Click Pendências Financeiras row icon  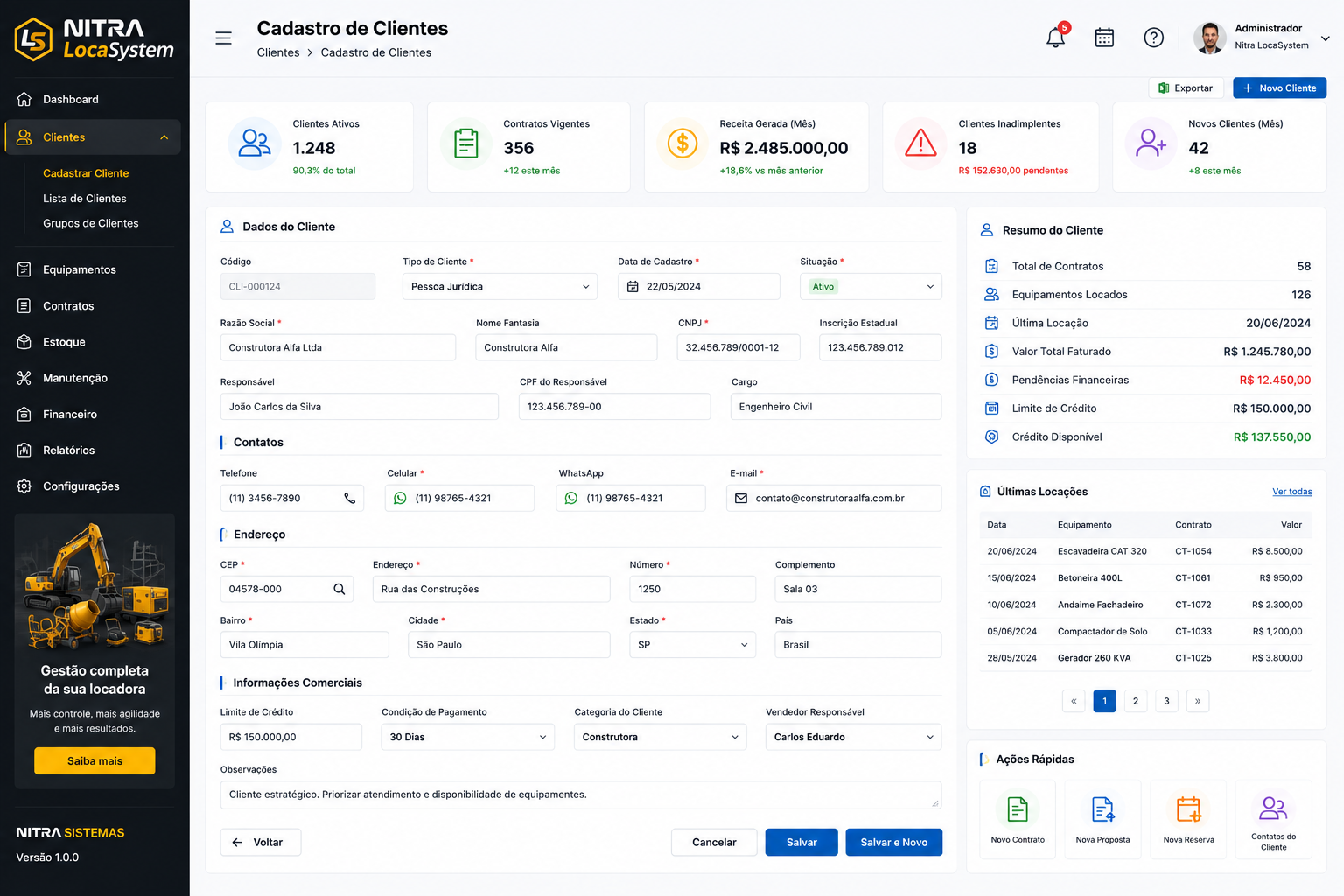(991, 380)
